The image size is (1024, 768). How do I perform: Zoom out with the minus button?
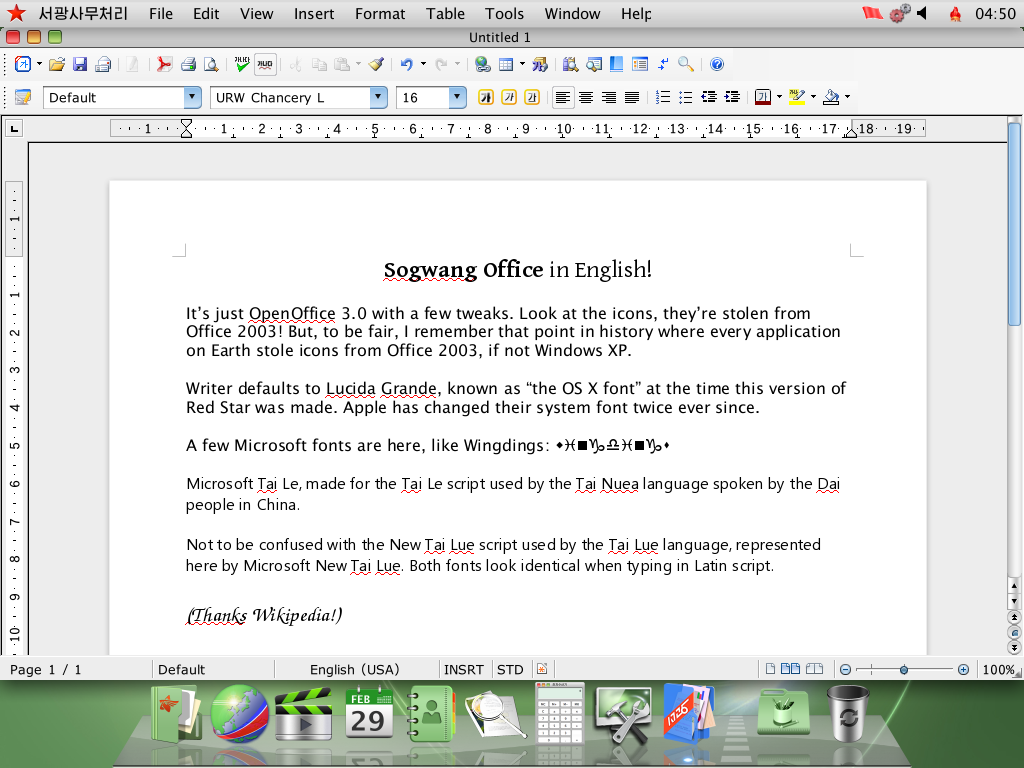click(x=845, y=669)
